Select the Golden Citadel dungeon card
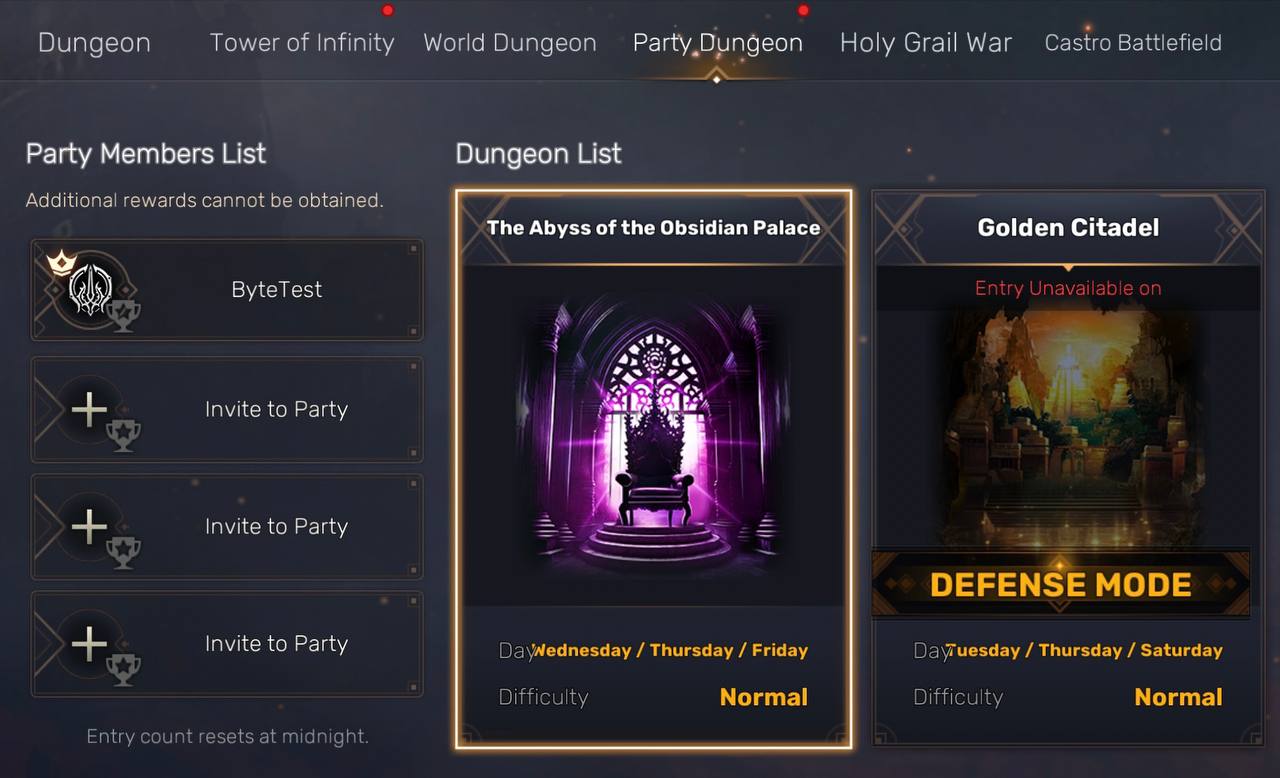 [x=1068, y=469]
